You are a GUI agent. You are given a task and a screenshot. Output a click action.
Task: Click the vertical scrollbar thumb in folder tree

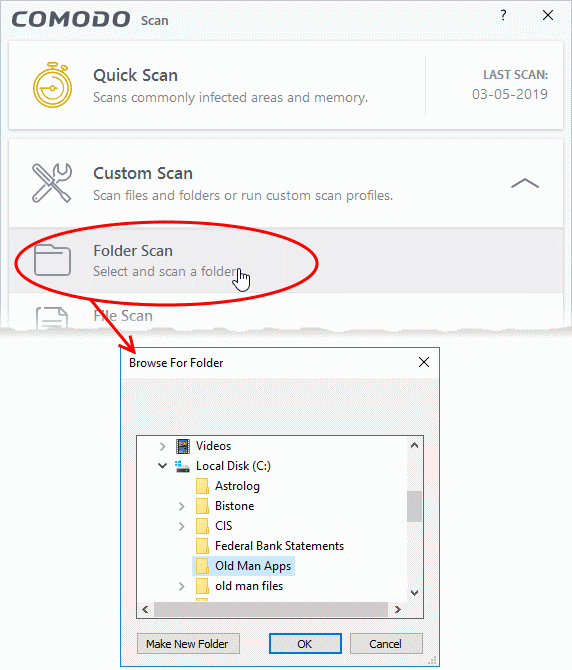(414, 507)
